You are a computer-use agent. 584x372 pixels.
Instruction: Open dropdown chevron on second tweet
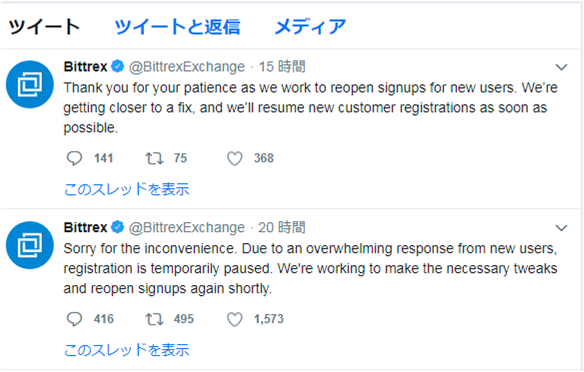(x=561, y=228)
